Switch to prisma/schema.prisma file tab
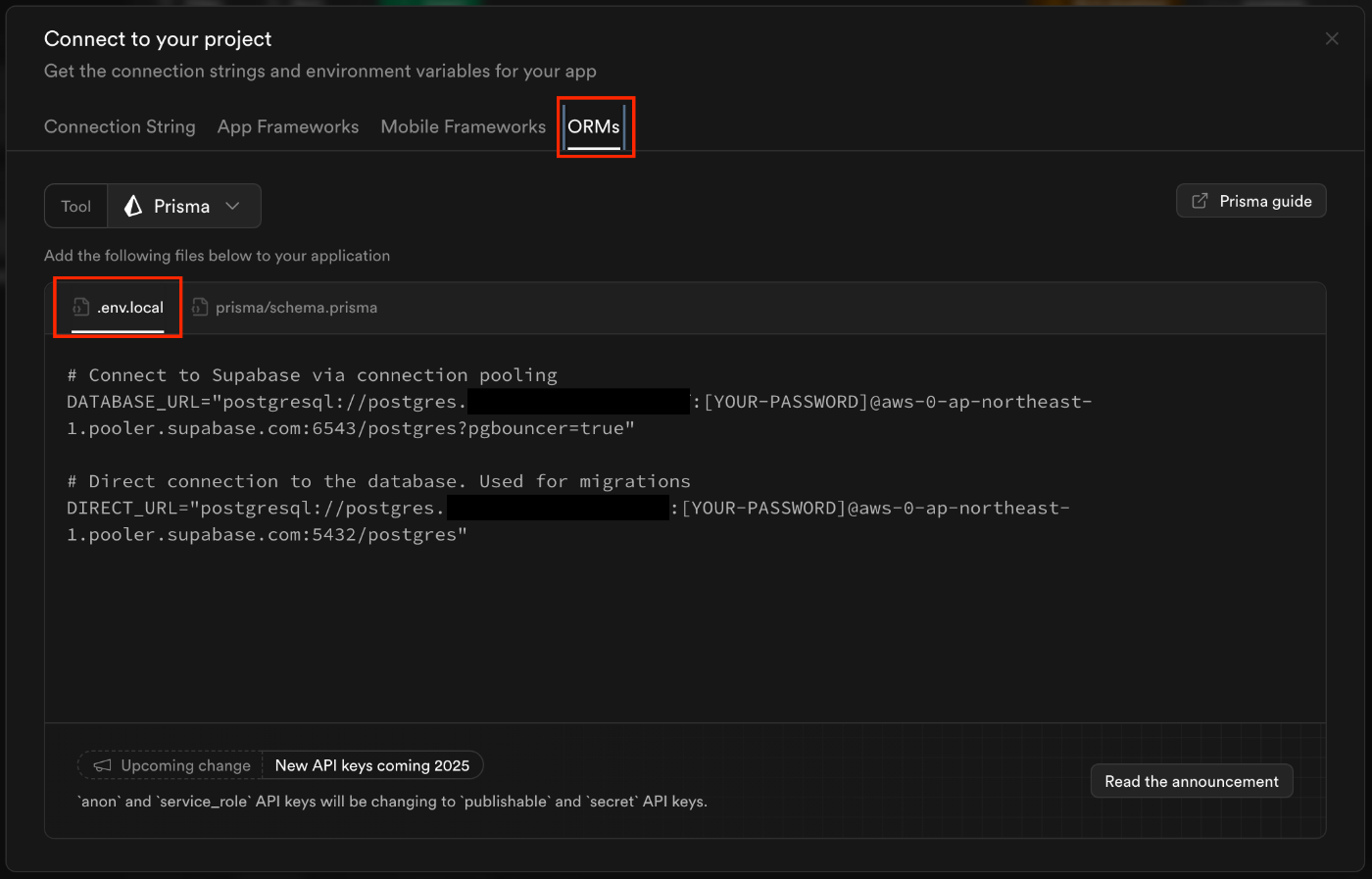1372x879 pixels. point(284,308)
